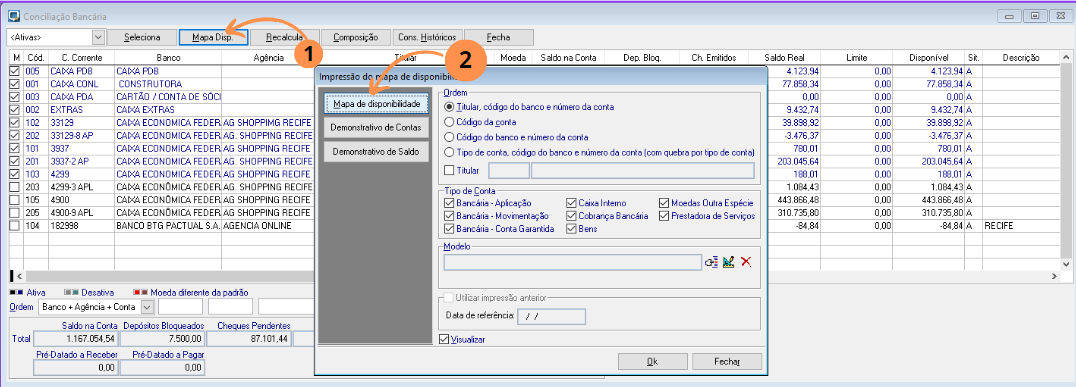Uncheck the Visualizar checkbox

(444, 339)
